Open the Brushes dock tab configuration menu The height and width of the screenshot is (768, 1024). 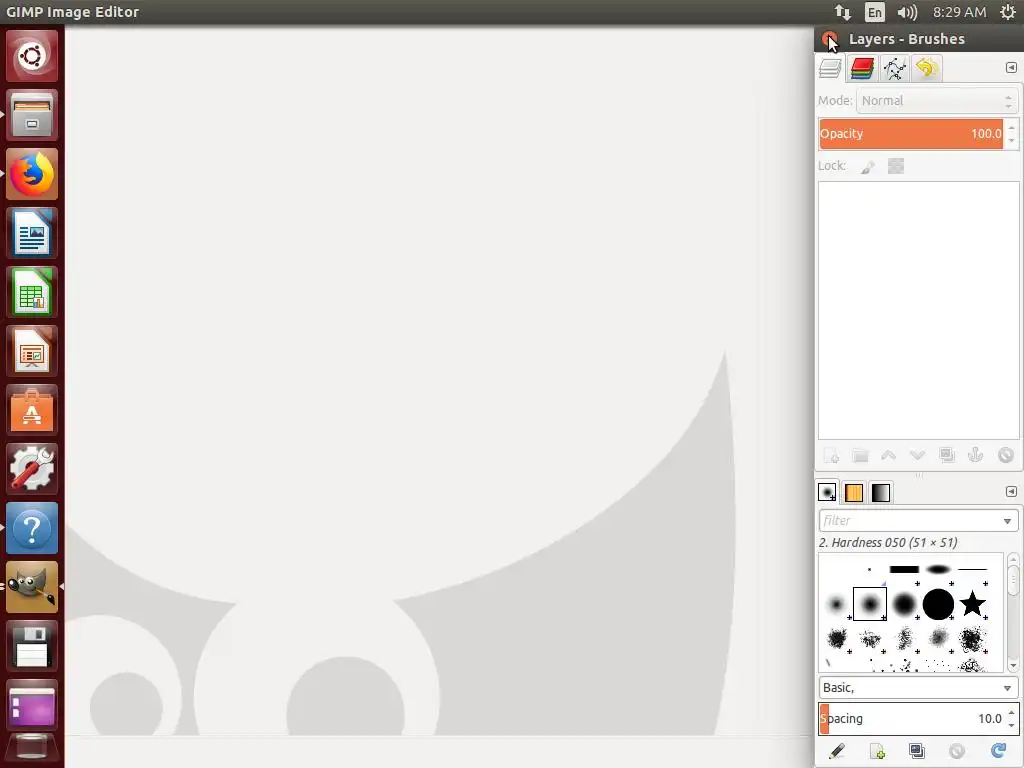coord(1011,491)
